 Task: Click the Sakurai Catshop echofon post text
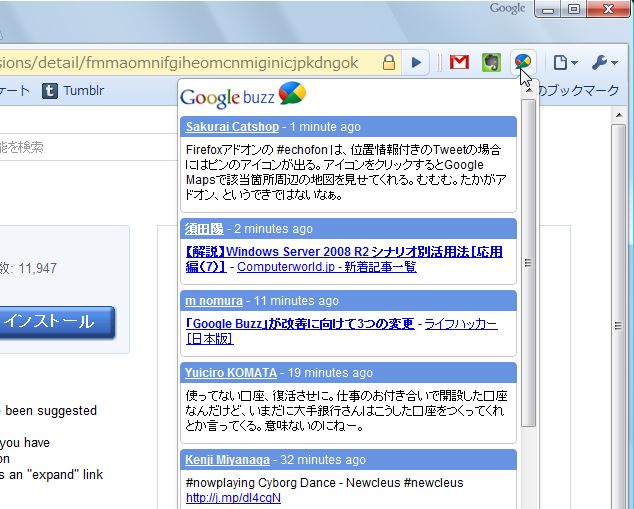coord(346,172)
